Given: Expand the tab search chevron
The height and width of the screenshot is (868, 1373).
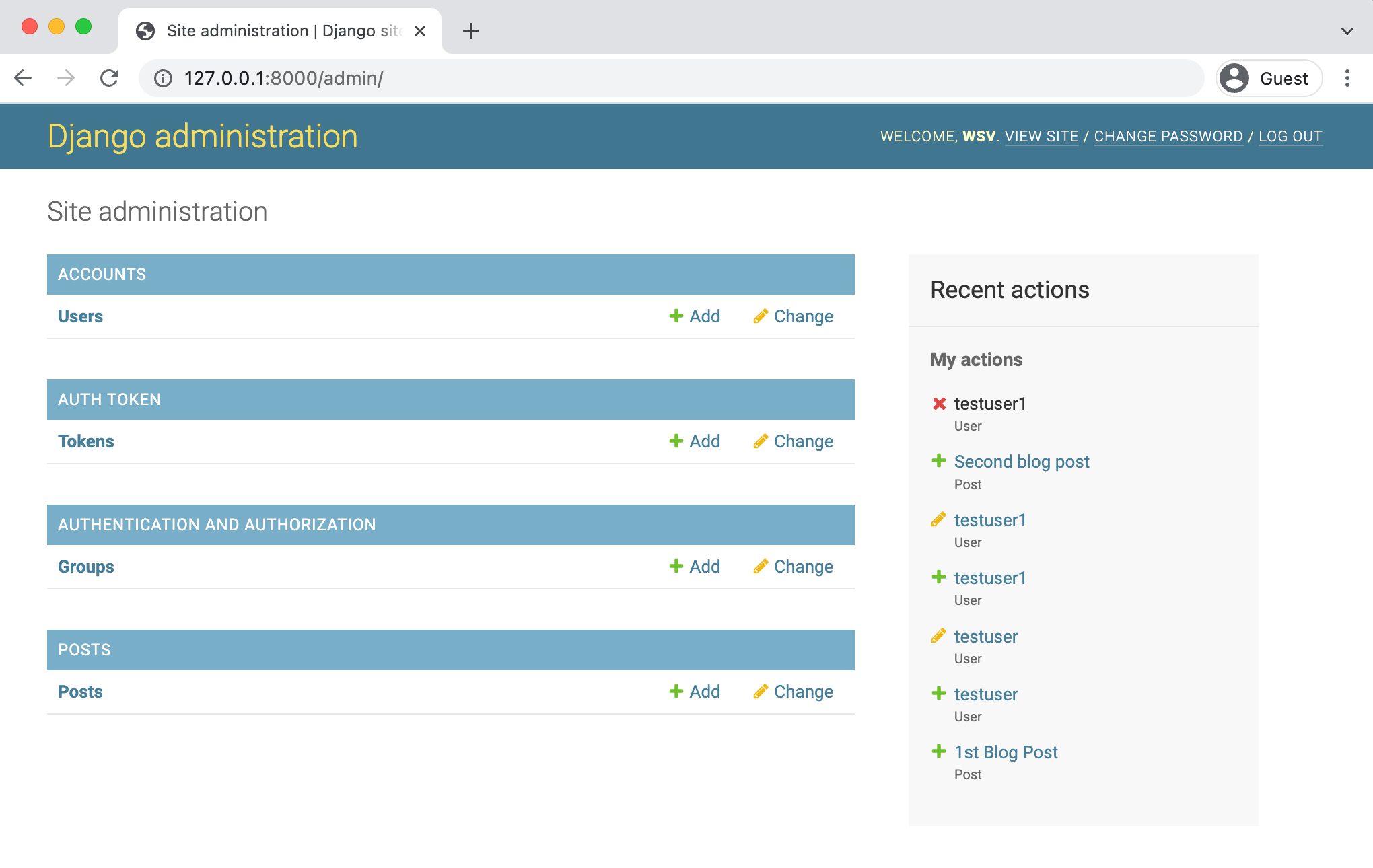Looking at the screenshot, I should (x=1347, y=31).
